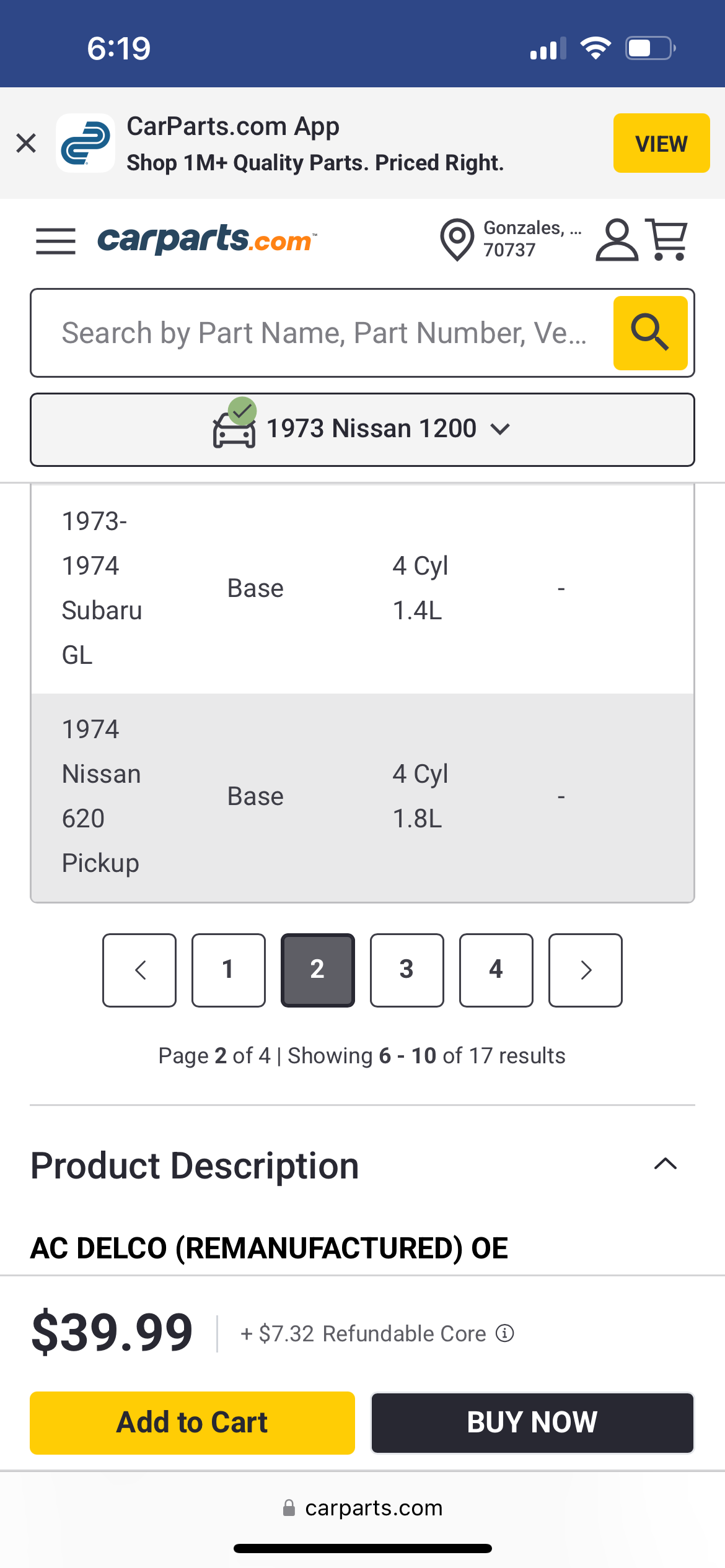Jump to fitment results page 1
Image resolution: width=725 pixels, height=1568 pixels.
(229, 970)
